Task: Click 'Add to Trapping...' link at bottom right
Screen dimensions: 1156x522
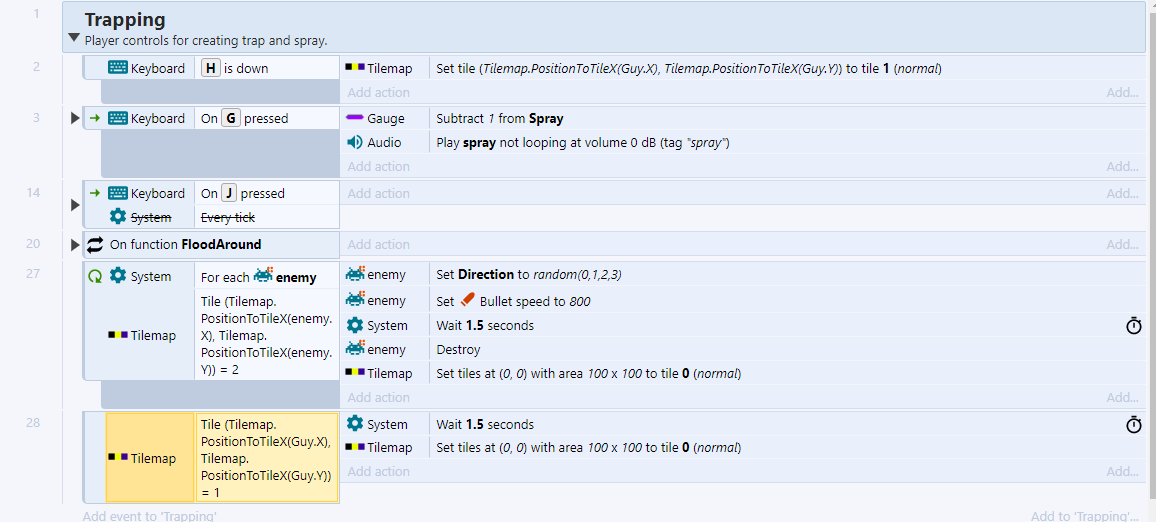Action: (x=1084, y=516)
